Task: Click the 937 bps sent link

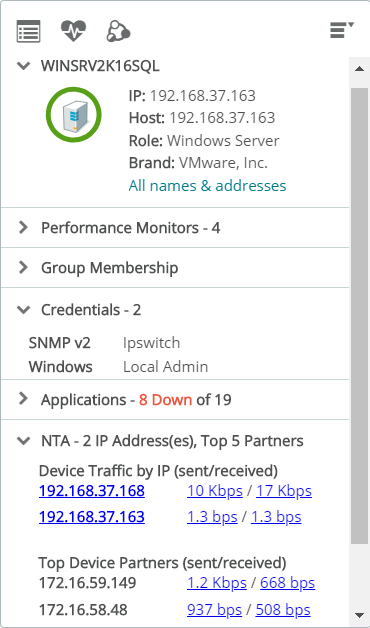Action: tap(214, 610)
